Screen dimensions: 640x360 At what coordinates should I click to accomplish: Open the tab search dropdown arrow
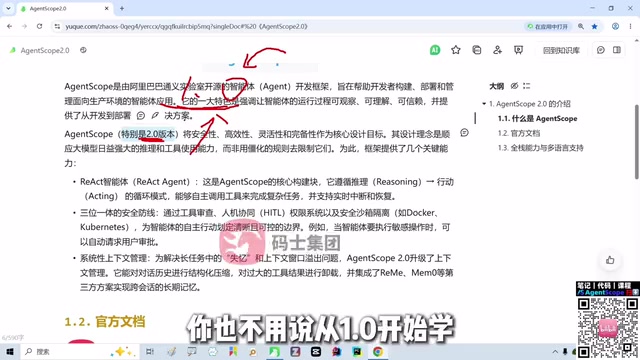tap(8, 9)
